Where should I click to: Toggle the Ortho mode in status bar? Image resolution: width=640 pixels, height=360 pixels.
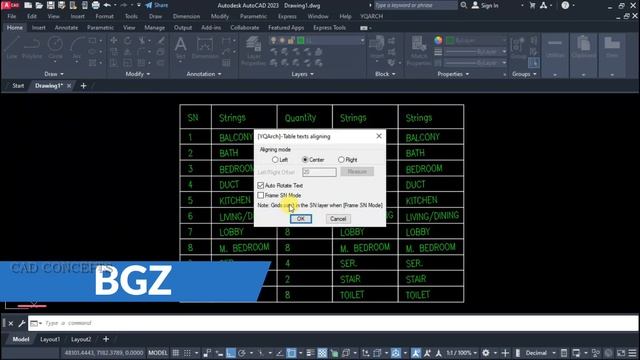point(231,353)
